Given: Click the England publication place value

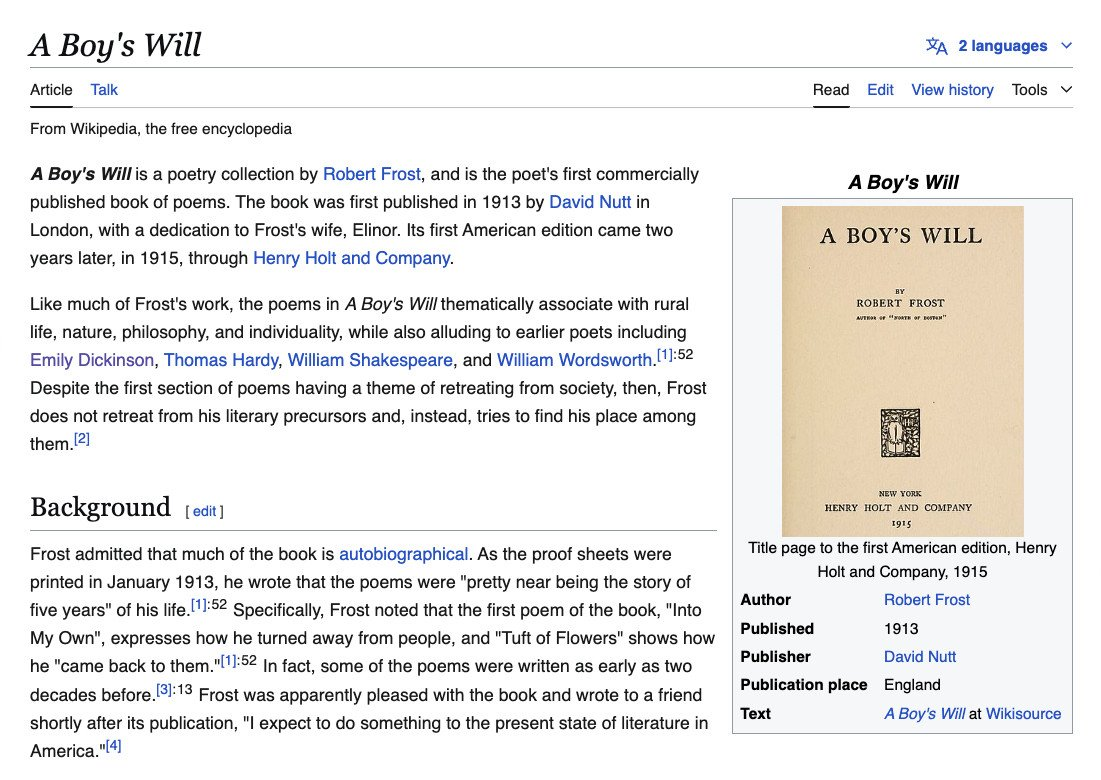Looking at the screenshot, I should 912,685.
